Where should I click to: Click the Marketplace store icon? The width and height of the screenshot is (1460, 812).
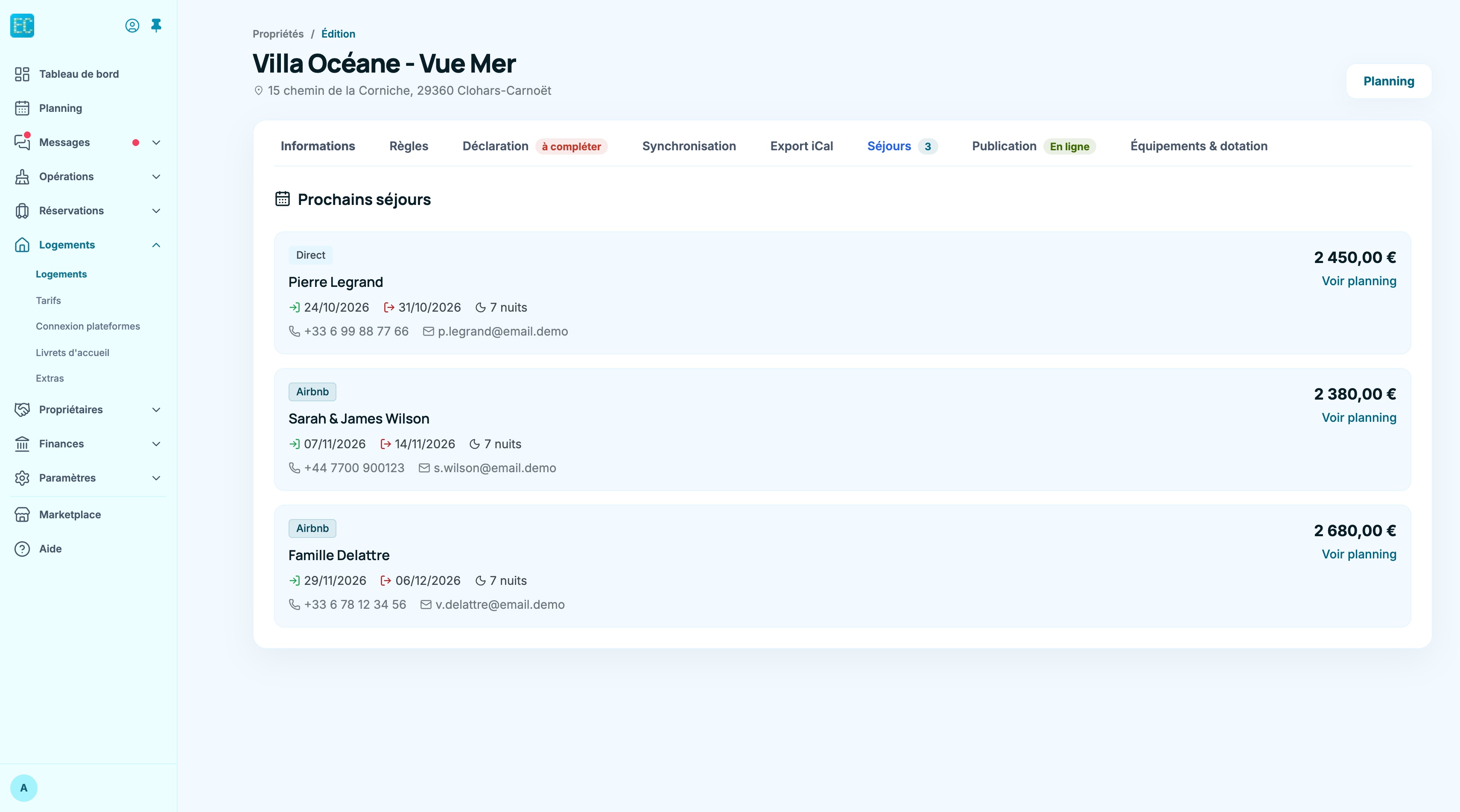[22, 514]
